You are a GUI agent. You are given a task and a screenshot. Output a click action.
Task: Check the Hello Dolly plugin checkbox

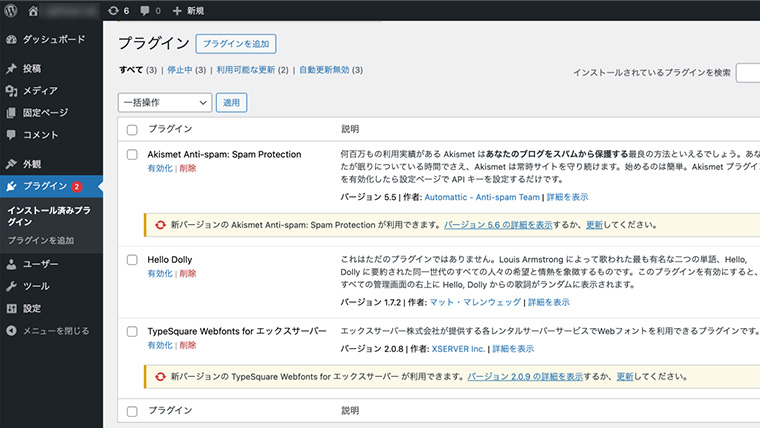tap(132, 260)
